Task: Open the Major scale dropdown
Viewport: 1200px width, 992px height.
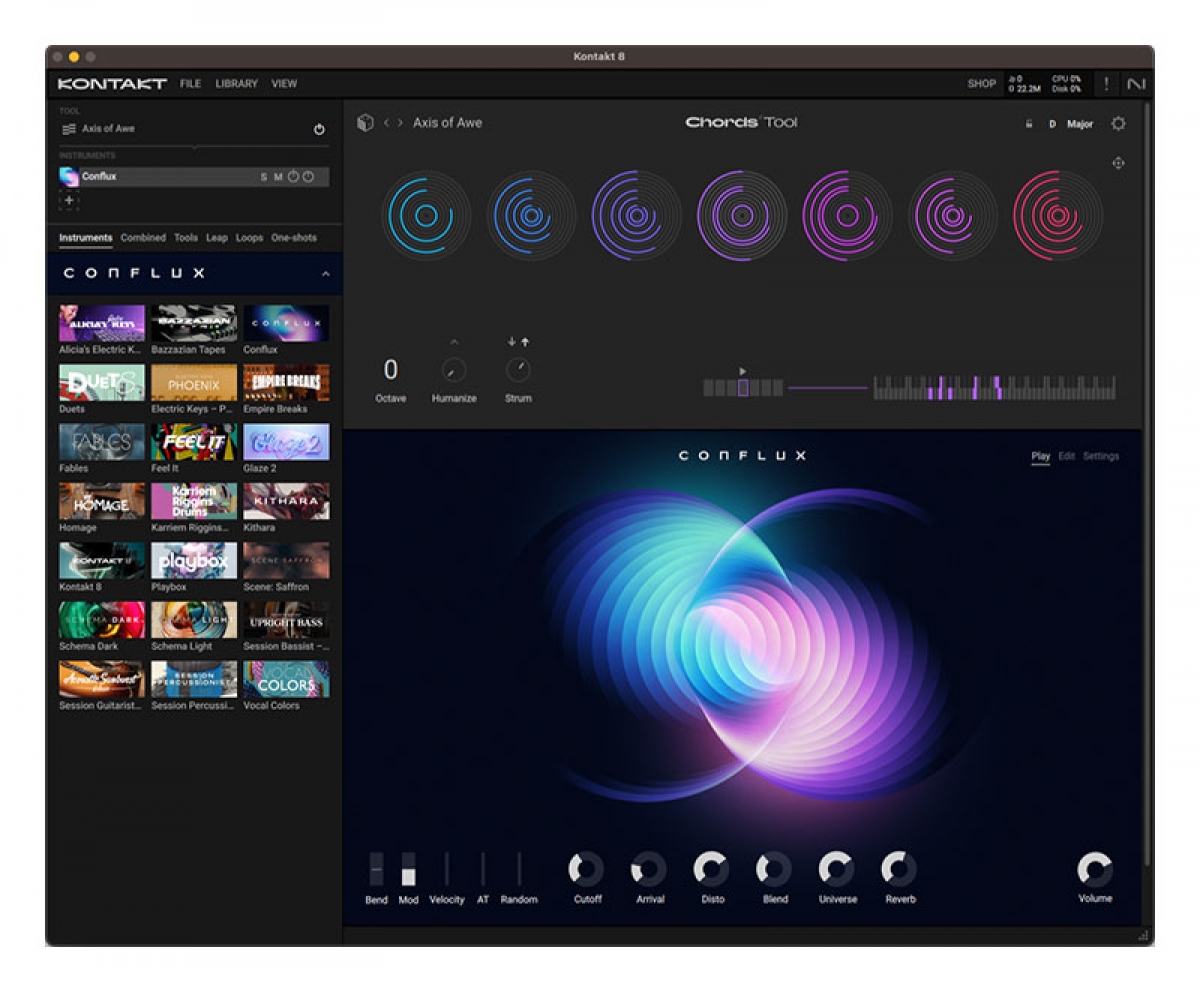Action: [1080, 125]
